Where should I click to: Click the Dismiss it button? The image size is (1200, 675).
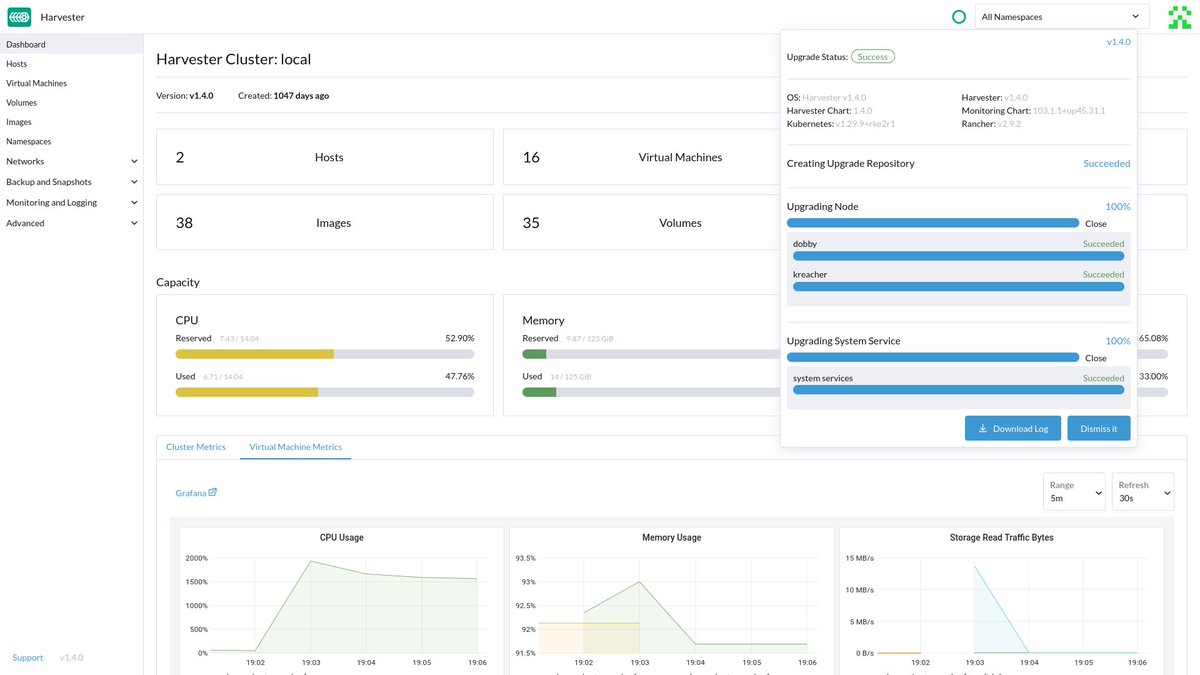[1099, 428]
